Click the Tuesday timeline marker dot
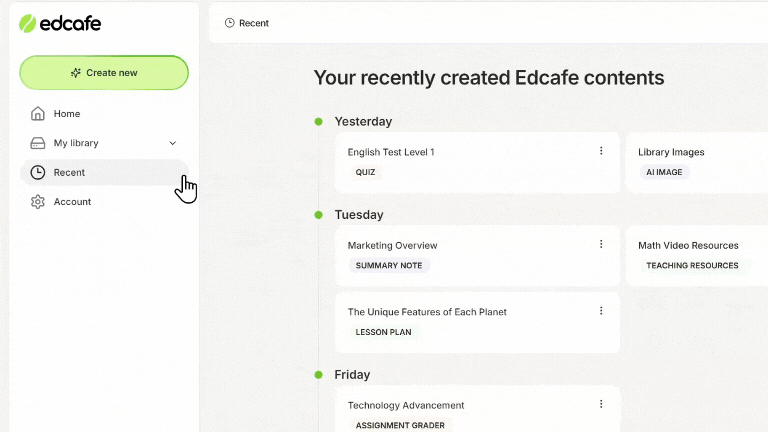The width and height of the screenshot is (768, 432). pyautogui.click(x=318, y=215)
